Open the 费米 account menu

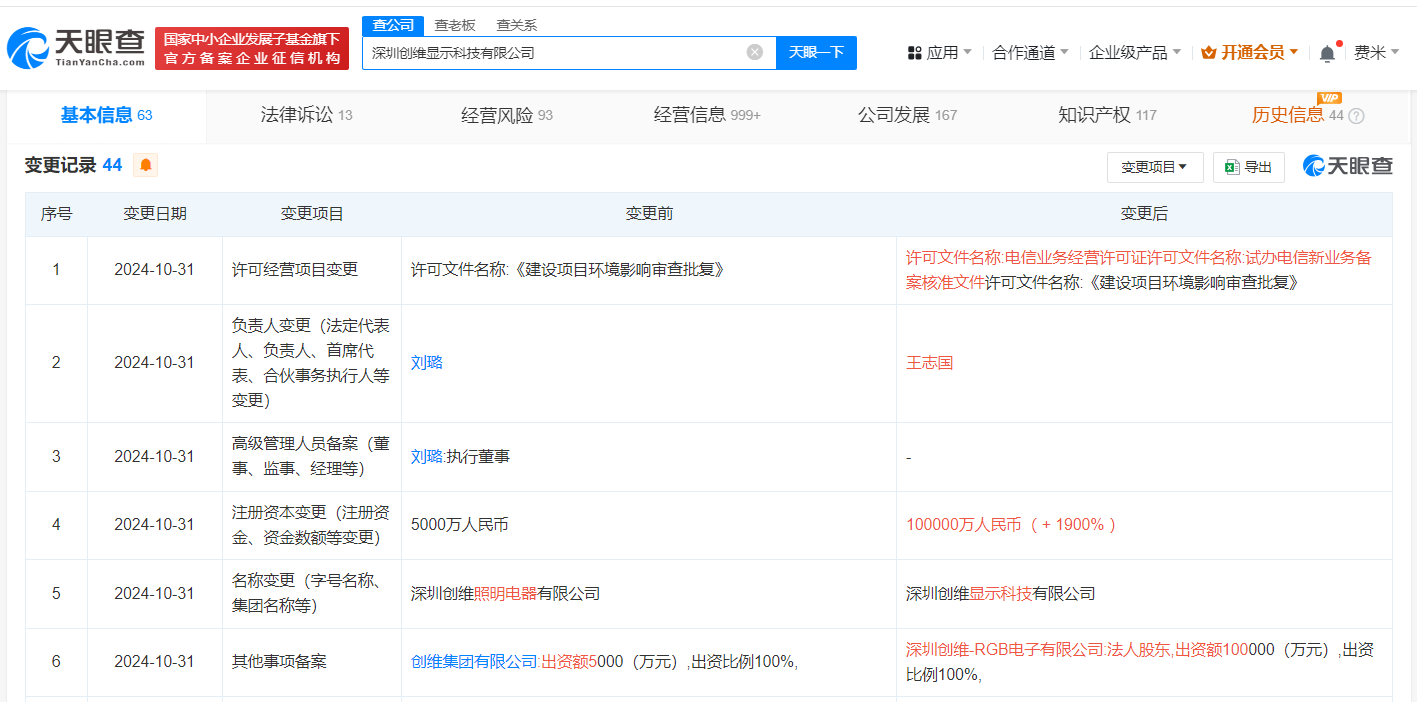(x=1377, y=52)
